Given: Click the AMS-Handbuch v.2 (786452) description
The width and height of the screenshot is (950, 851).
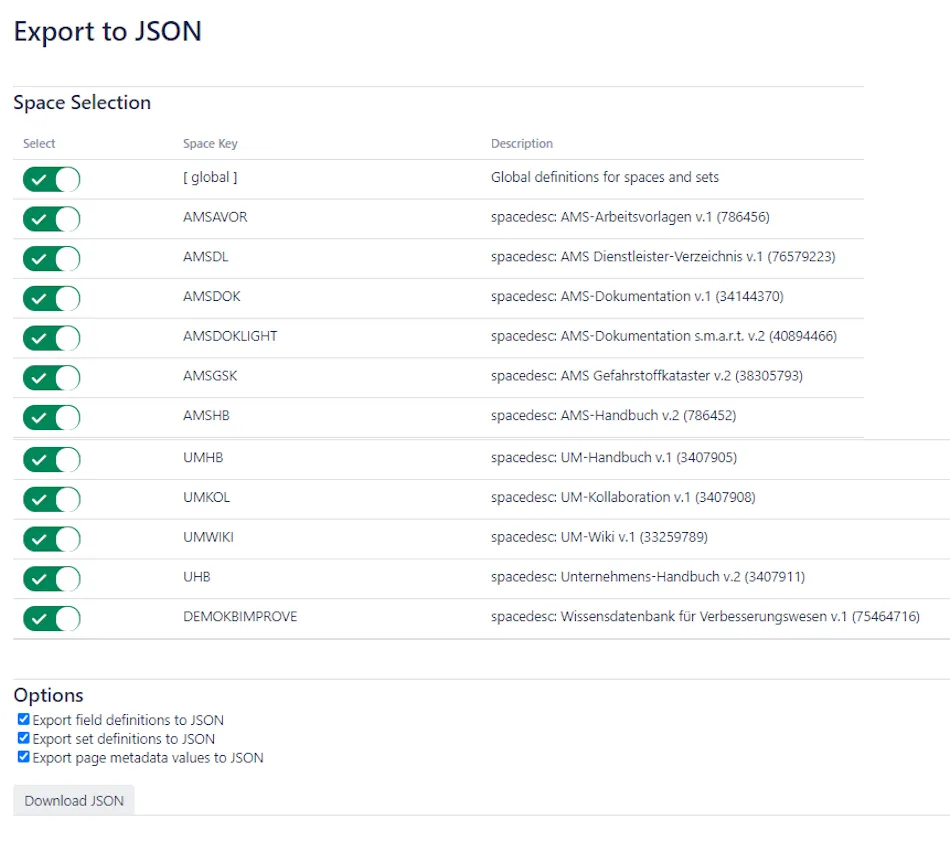Looking at the screenshot, I should [614, 416].
